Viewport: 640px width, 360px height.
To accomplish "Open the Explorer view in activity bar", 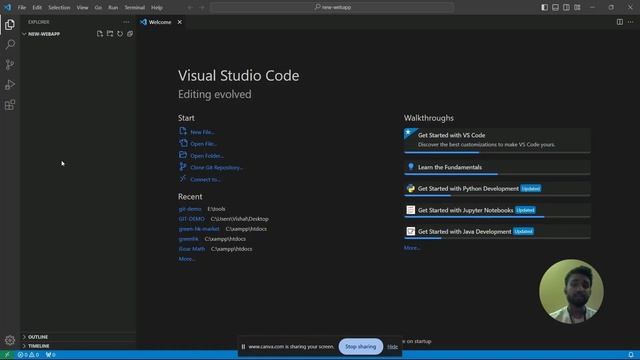I will tap(10, 25).
